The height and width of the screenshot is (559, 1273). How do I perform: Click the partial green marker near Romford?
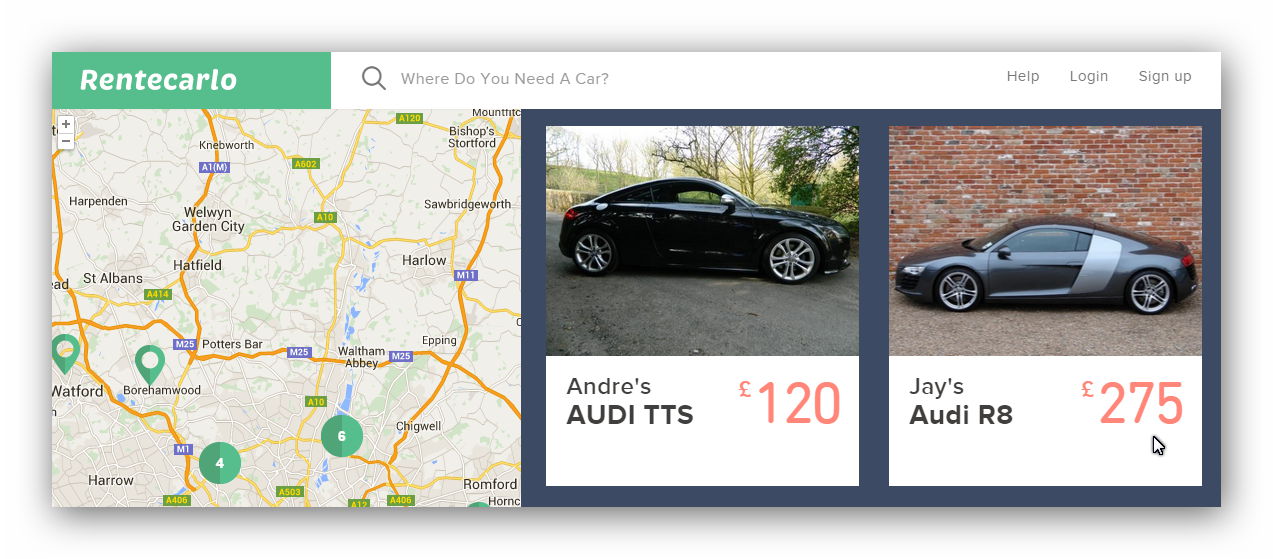[x=479, y=505]
